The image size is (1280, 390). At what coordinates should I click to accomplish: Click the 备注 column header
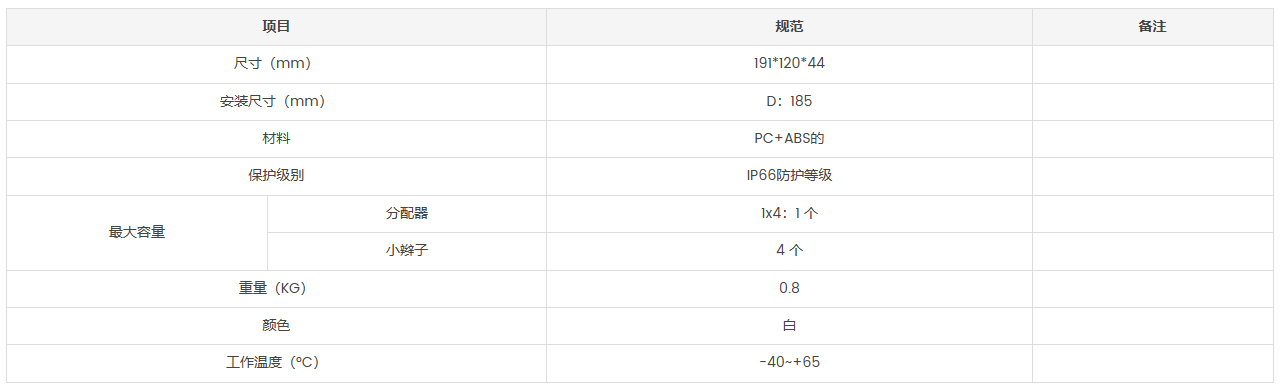click(1152, 27)
